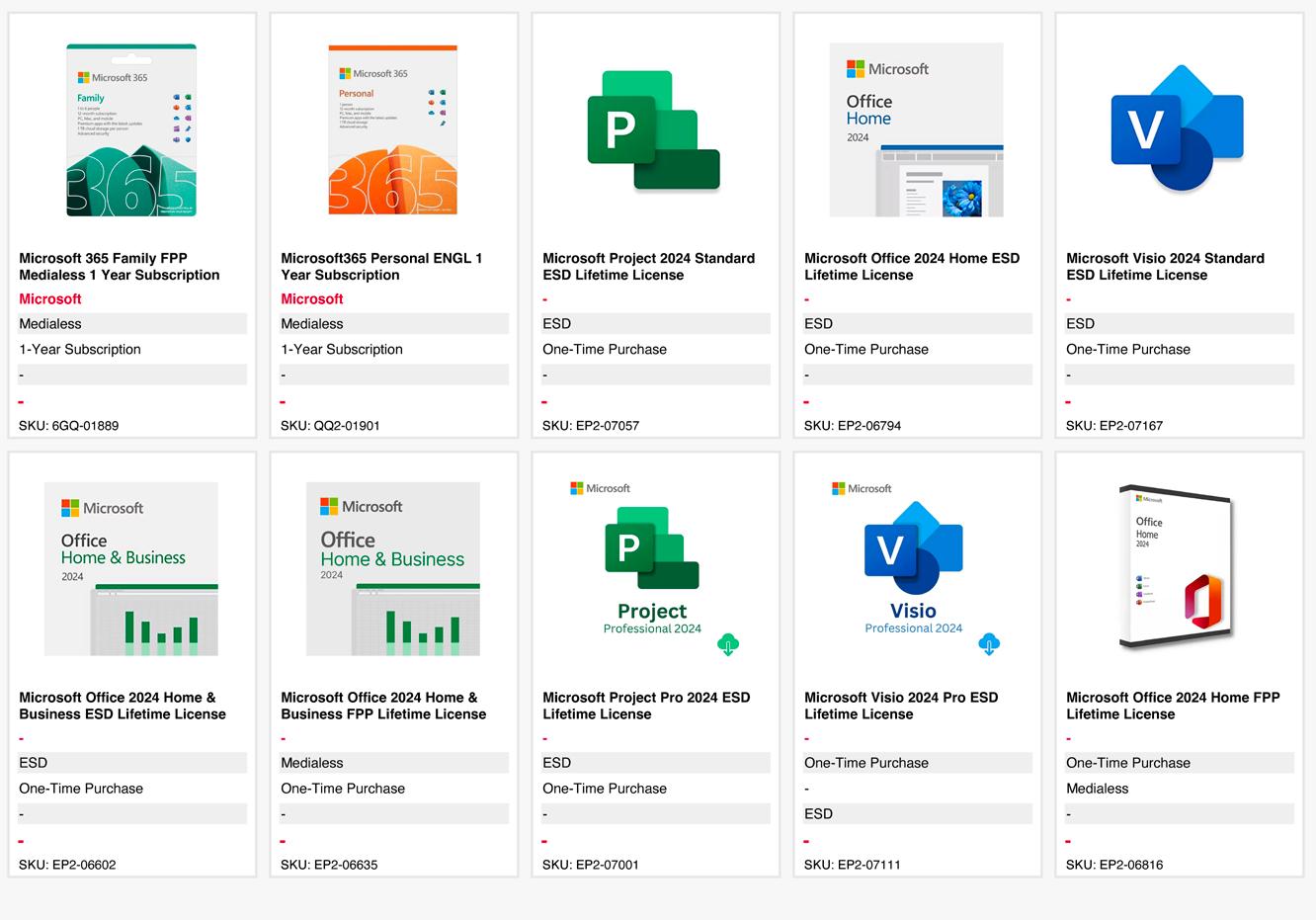The image size is (1316, 920).
Task: Click One-Time Purchase in Home & Business FPP card
Action: click(343, 789)
